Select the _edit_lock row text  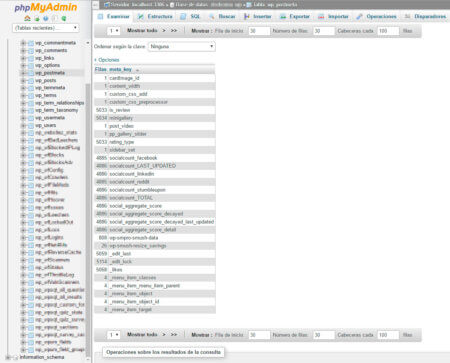[x=121, y=262]
